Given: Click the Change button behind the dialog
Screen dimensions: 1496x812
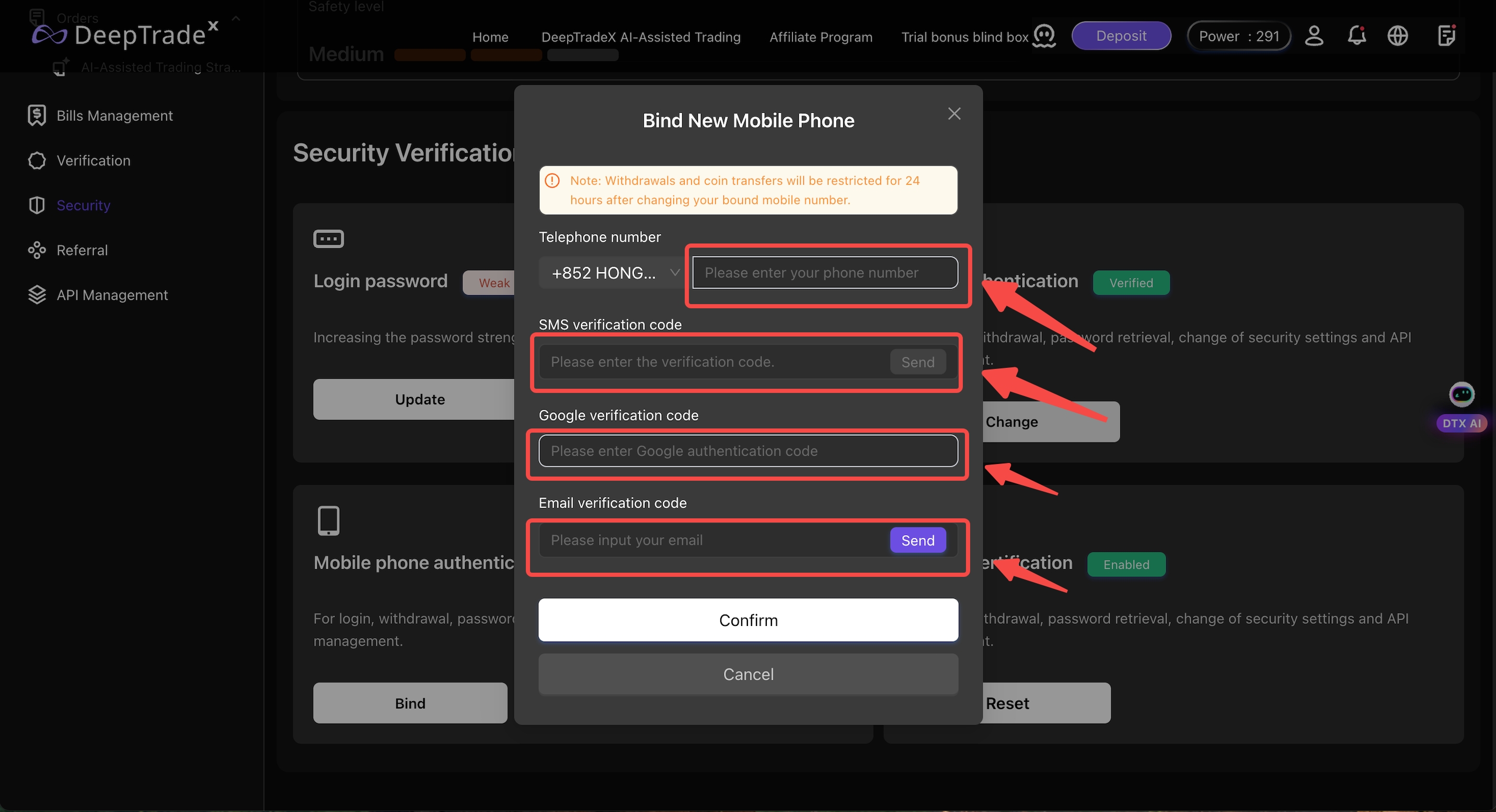Looking at the screenshot, I should tap(1051, 422).
